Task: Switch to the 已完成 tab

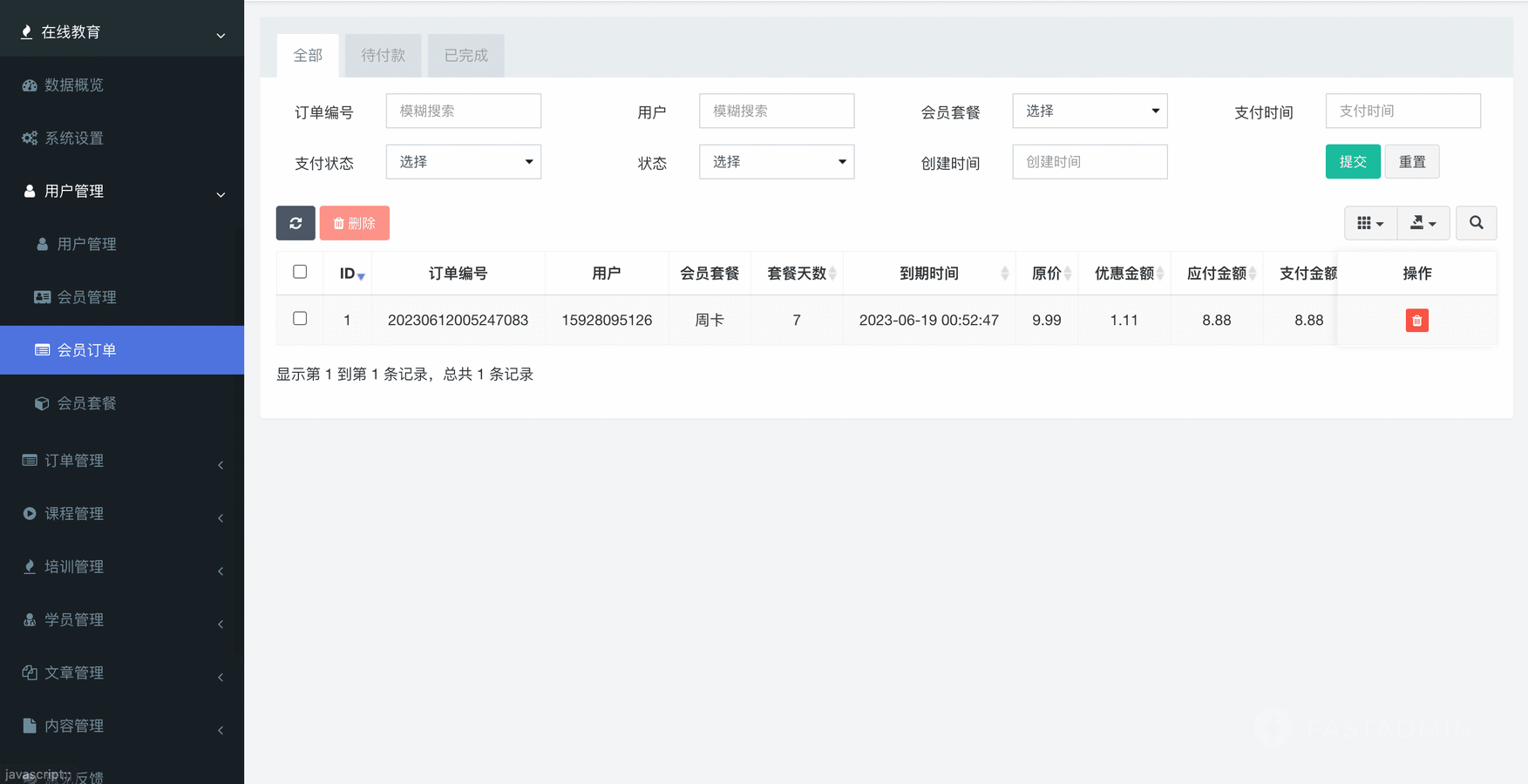Action: (x=465, y=56)
